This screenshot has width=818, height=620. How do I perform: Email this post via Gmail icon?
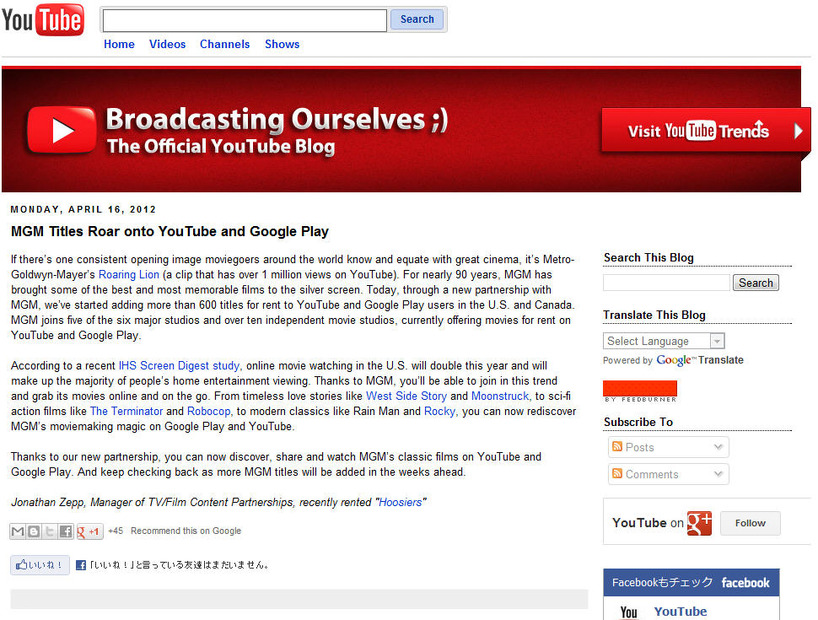(17, 531)
